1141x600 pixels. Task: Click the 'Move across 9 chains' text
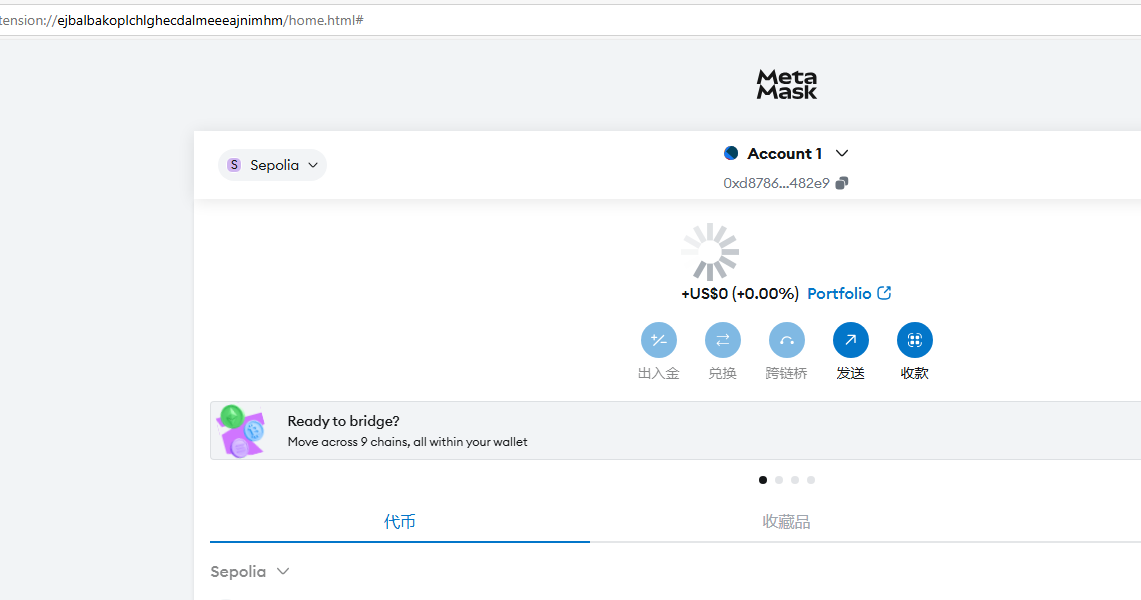point(408,442)
